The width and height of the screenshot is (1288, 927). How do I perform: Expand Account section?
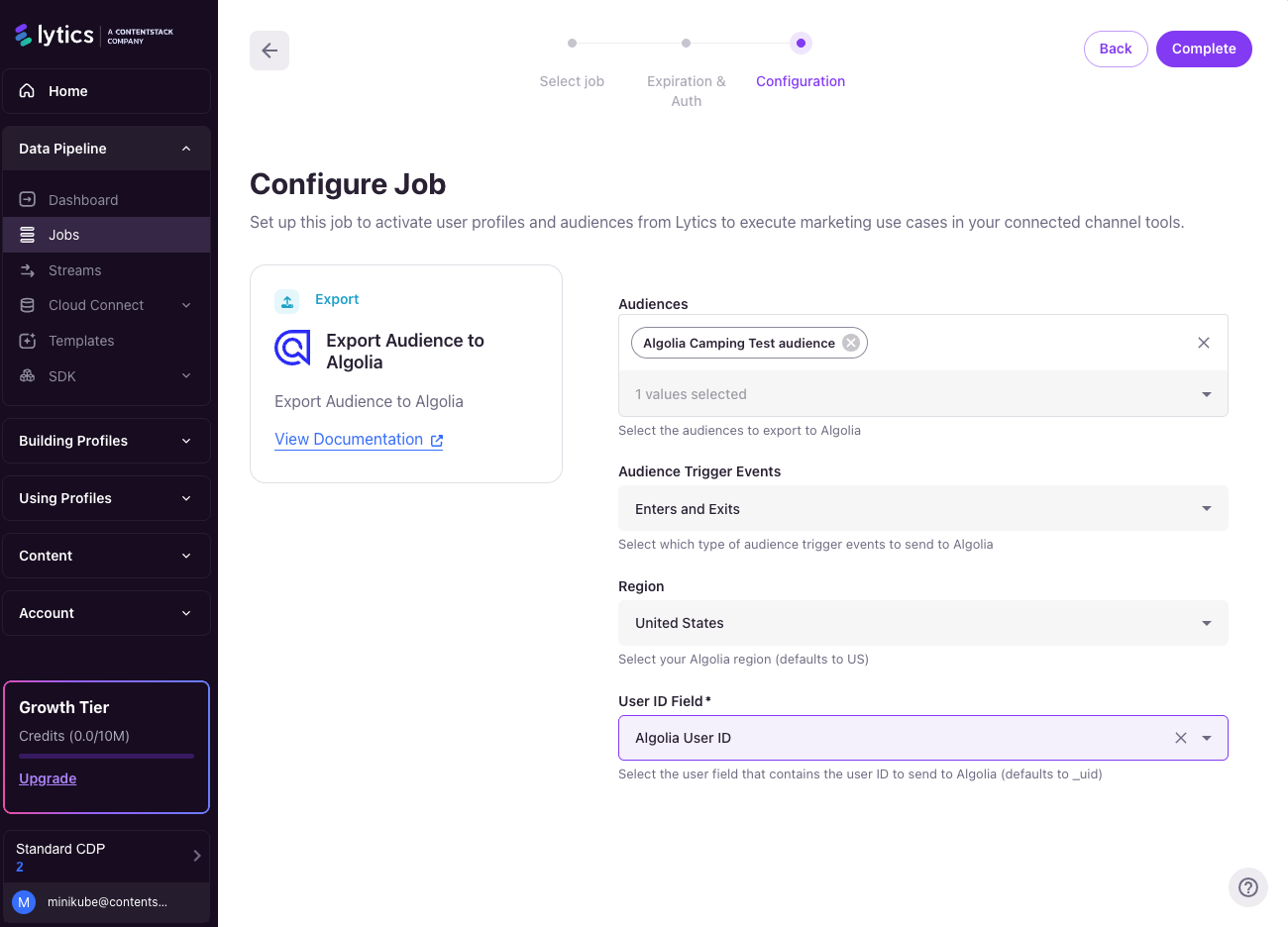(186, 613)
